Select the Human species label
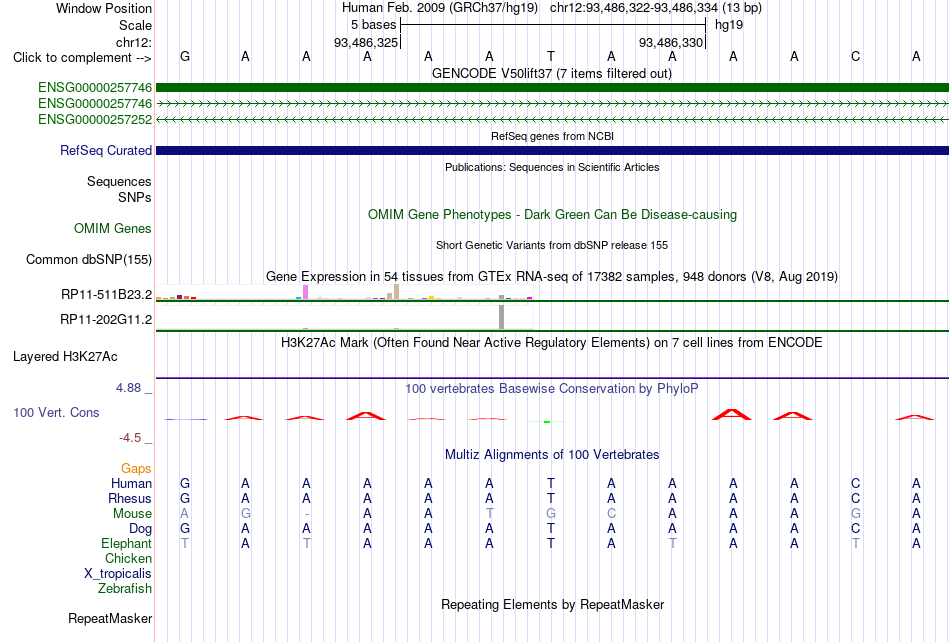 [131, 483]
